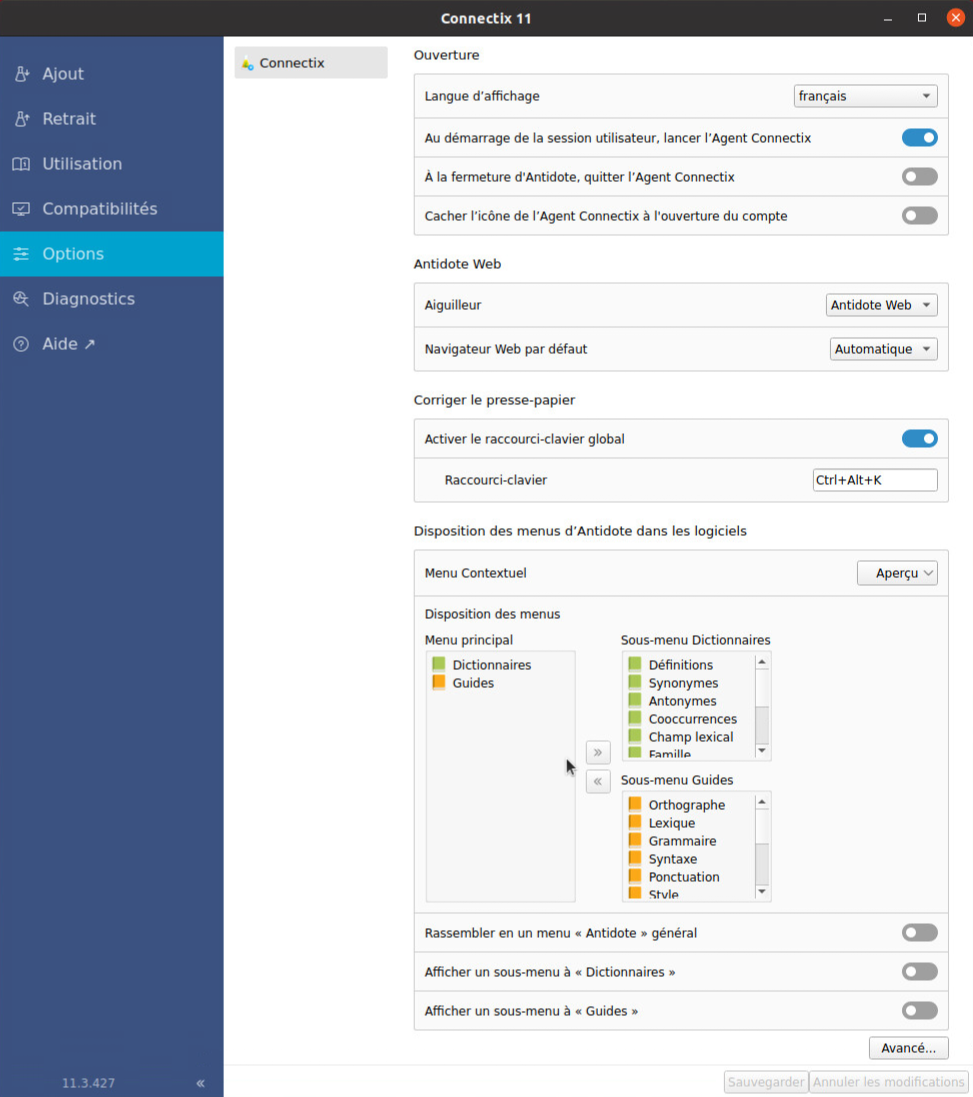Select Synonymes in Sous-menu Dictionnaires list

pyautogui.click(x=683, y=683)
